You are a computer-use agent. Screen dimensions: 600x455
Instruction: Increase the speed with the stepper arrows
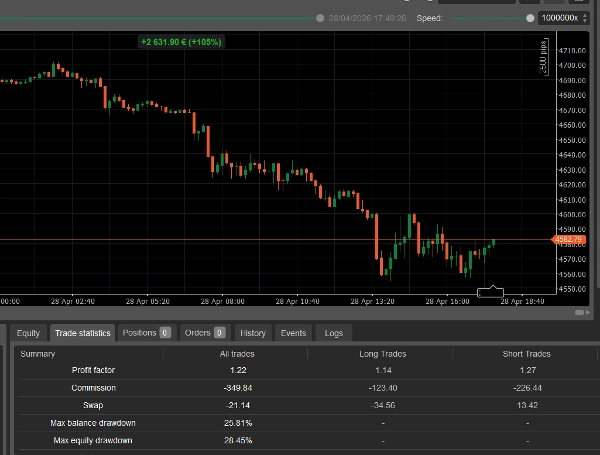point(585,15)
